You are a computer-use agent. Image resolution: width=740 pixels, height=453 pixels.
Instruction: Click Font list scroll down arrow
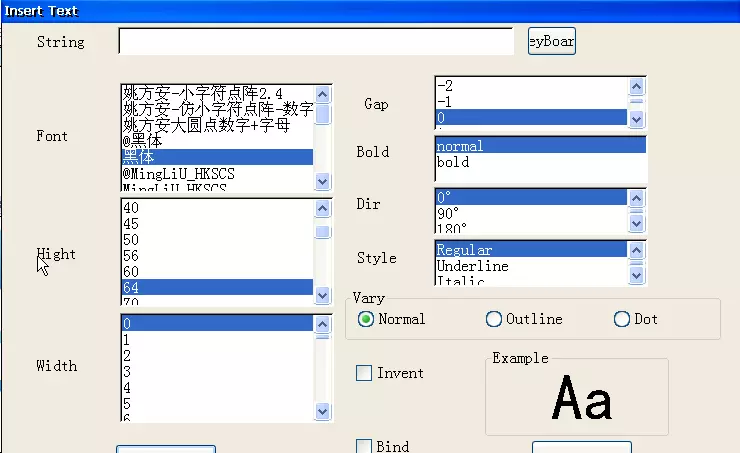pos(323,181)
